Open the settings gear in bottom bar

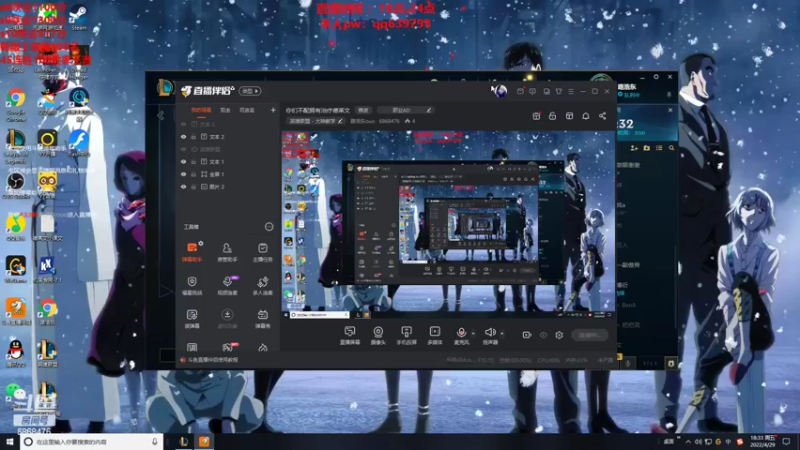[559, 335]
